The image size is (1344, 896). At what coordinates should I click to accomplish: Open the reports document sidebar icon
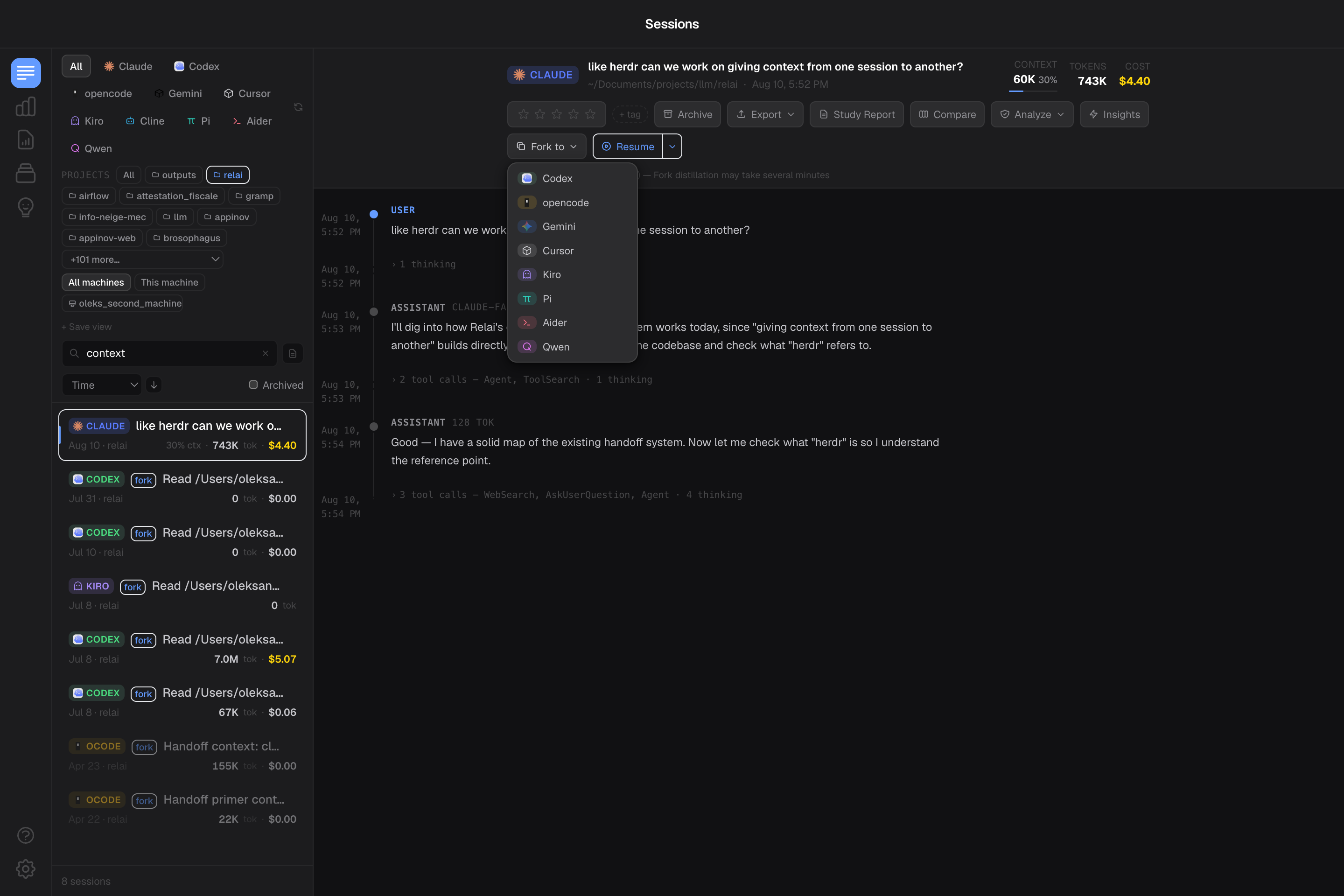pyautogui.click(x=26, y=140)
